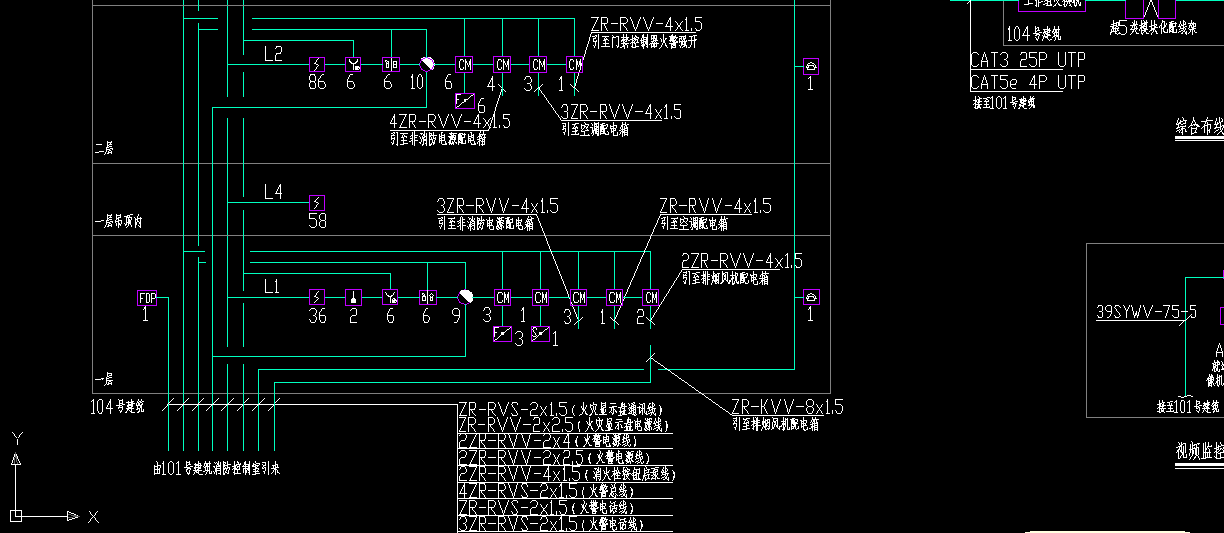Select the 引至门禁控制器火警强开 annotation
This screenshot has height=533, width=1224.
click(646, 42)
